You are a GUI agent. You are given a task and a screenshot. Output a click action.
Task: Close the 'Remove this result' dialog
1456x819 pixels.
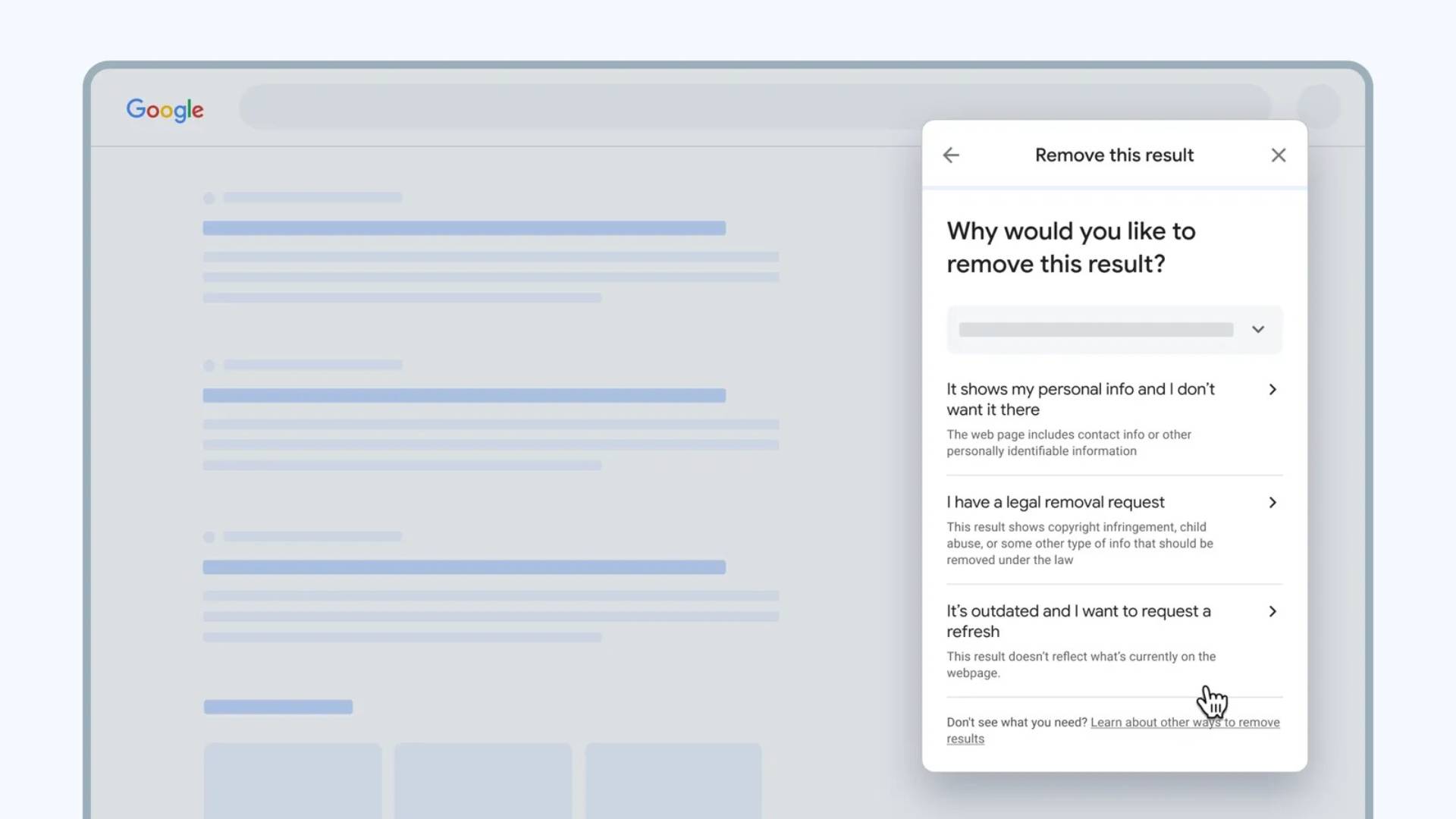(x=1278, y=155)
